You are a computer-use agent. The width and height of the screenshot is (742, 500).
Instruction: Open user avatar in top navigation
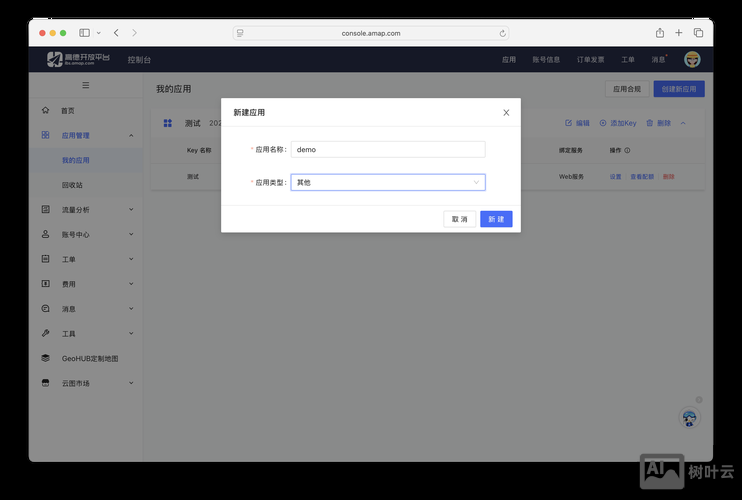(692, 60)
